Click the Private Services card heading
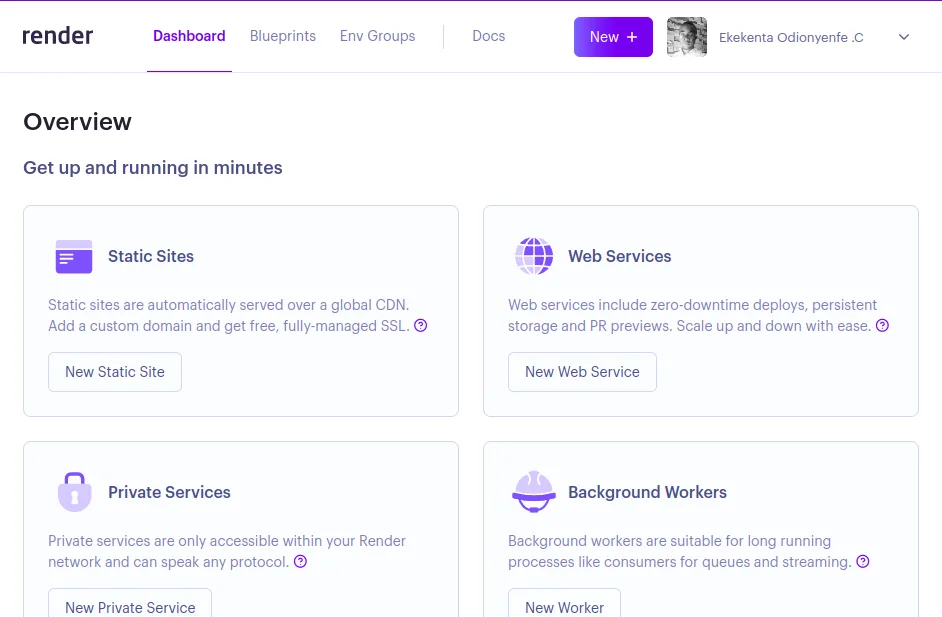 [169, 492]
